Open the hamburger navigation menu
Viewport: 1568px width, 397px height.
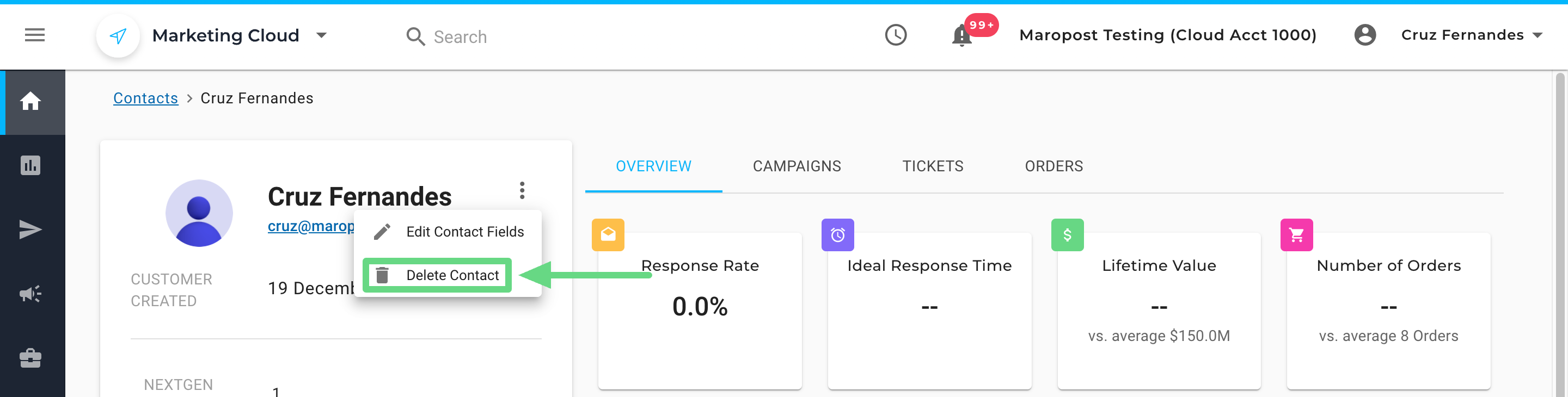(35, 35)
